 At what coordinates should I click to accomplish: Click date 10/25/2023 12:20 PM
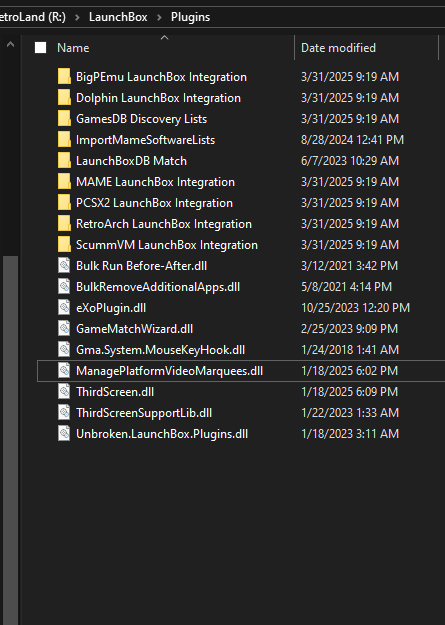click(x=355, y=307)
